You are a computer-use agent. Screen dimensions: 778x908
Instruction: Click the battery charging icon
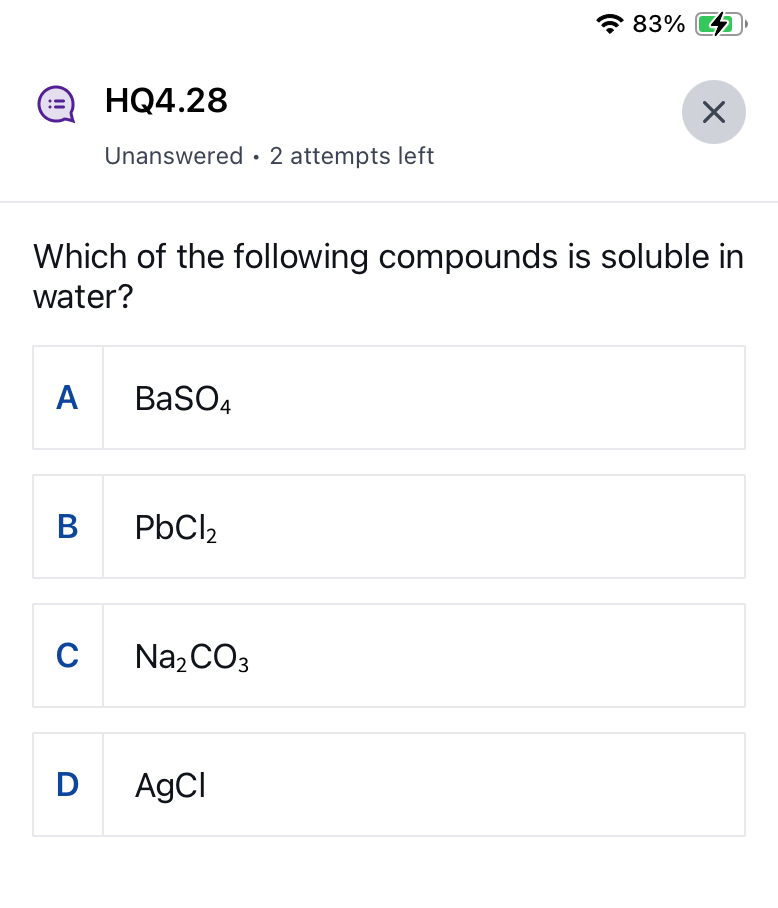coord(718,23)
